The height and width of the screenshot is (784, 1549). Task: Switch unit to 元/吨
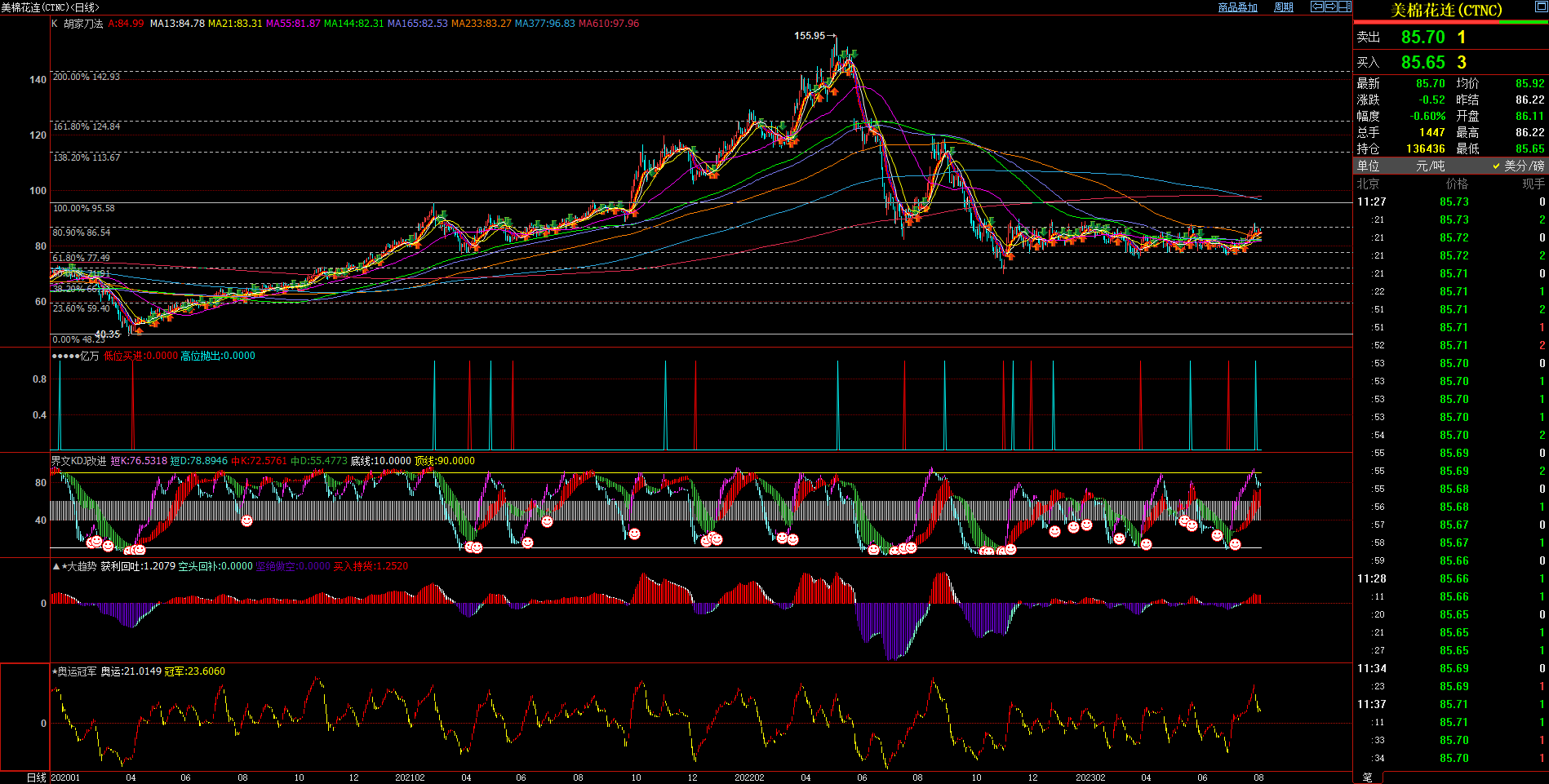tap(1430, 166)
